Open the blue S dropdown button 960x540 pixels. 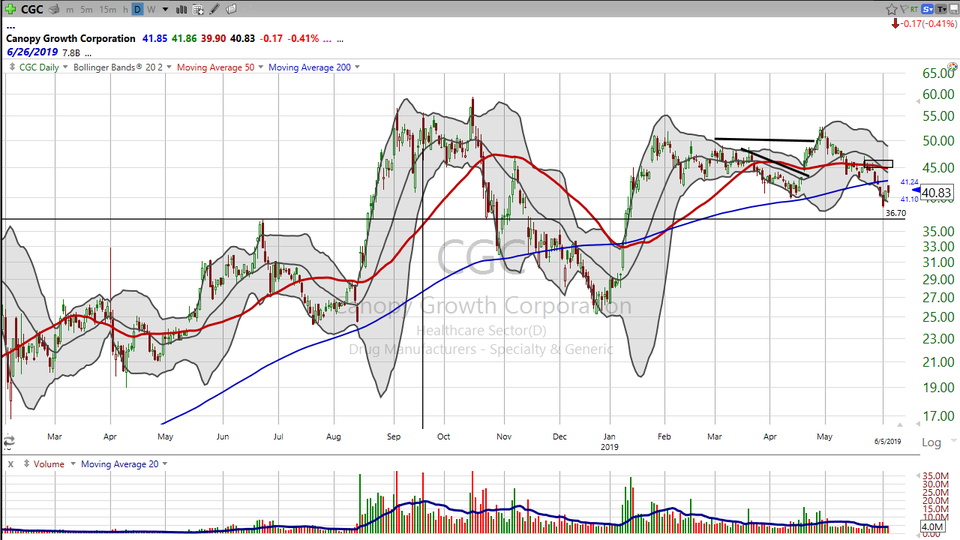(928, 9)
